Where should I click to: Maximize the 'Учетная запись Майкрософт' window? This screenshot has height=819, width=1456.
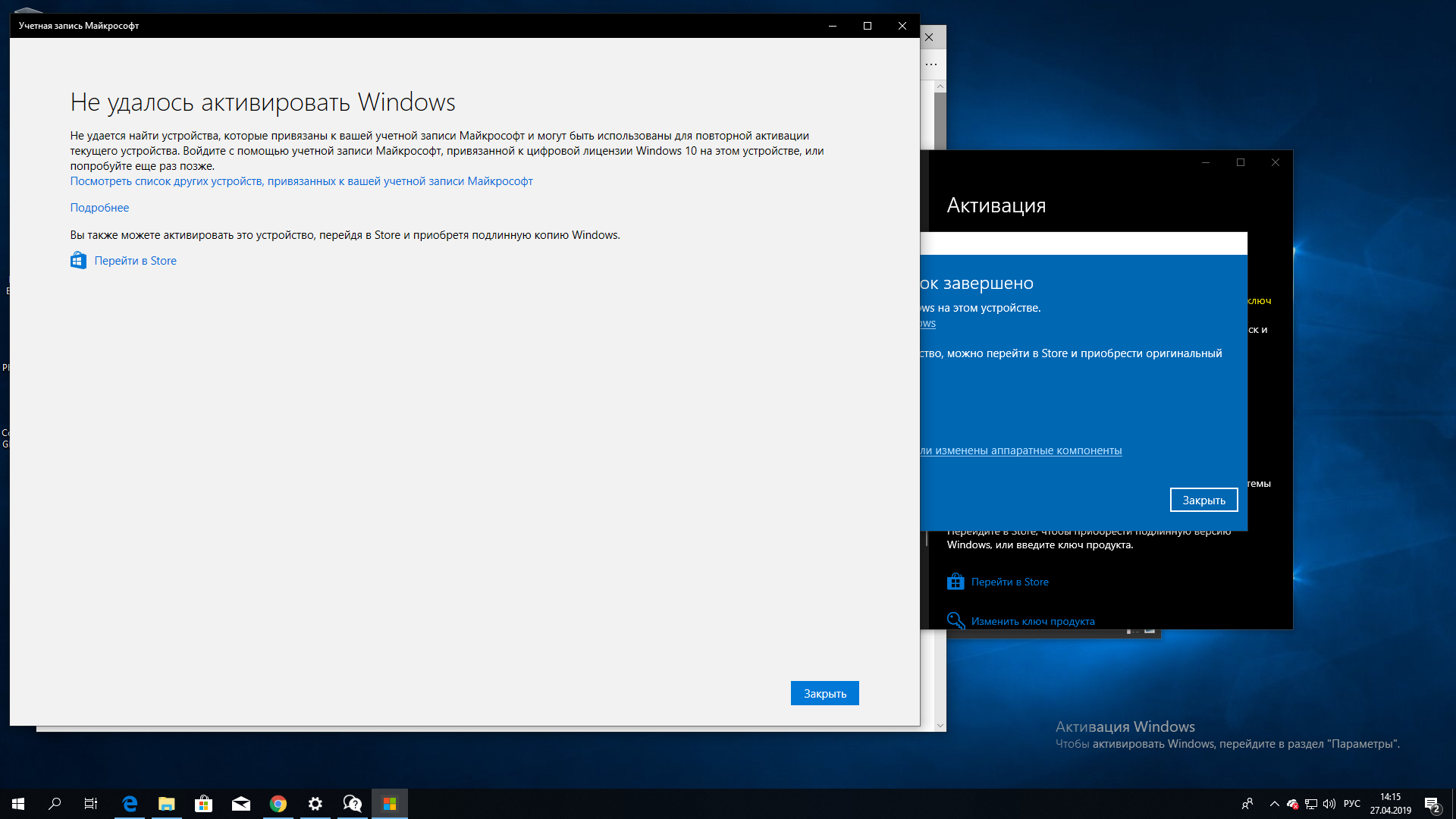pyautogui.click(x=868, y=26)
